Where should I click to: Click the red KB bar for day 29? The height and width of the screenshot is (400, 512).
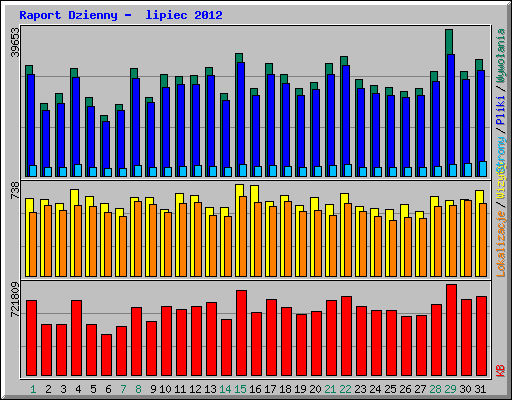coord(451,330)
